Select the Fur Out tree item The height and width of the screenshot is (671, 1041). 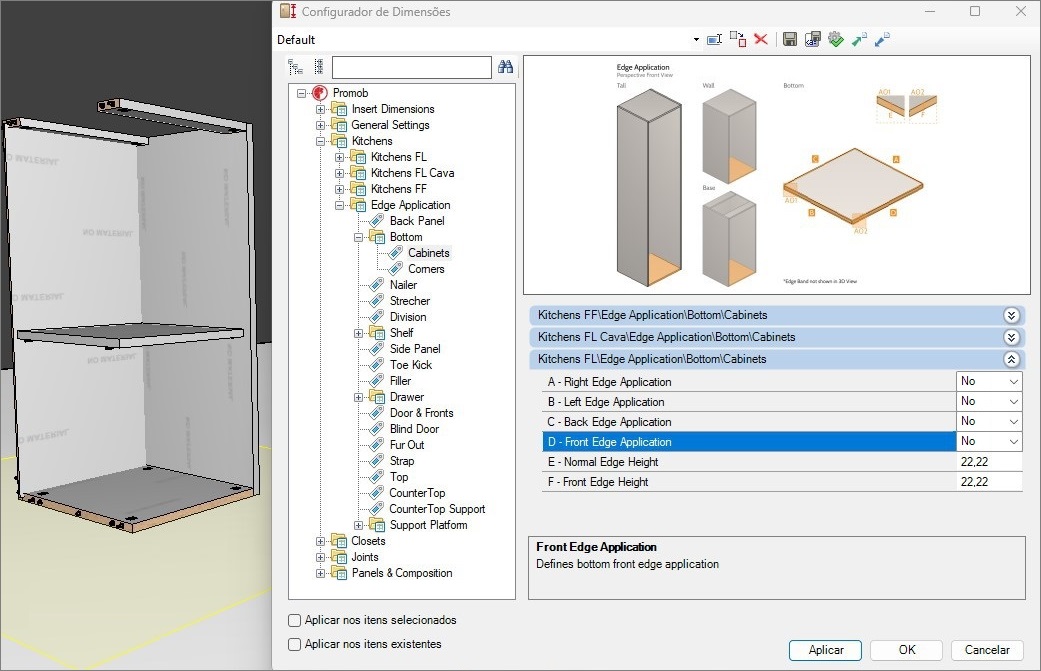point(406,445)
